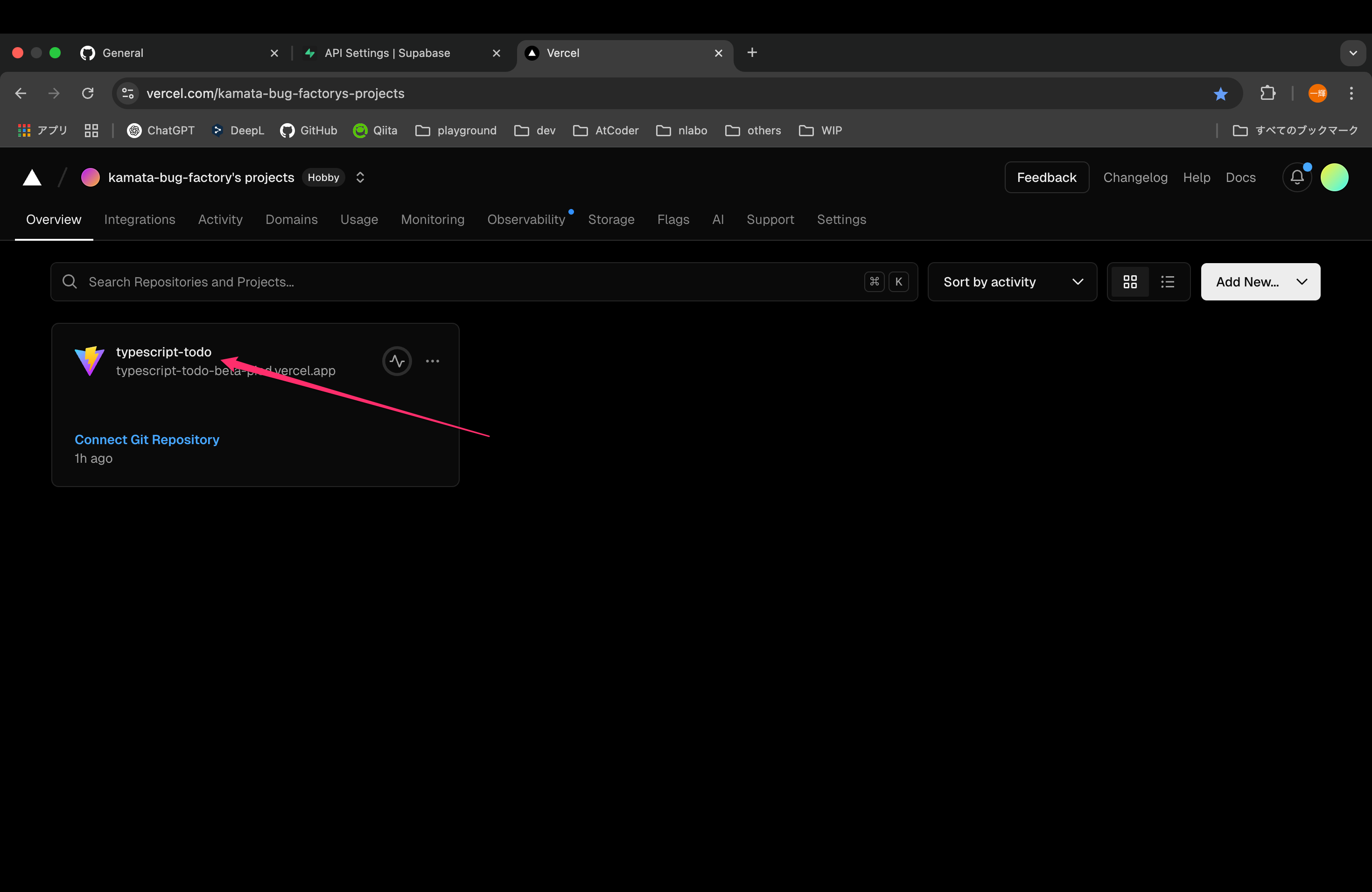
Task: Open the notifications bell
Action: pos(1296,177)
